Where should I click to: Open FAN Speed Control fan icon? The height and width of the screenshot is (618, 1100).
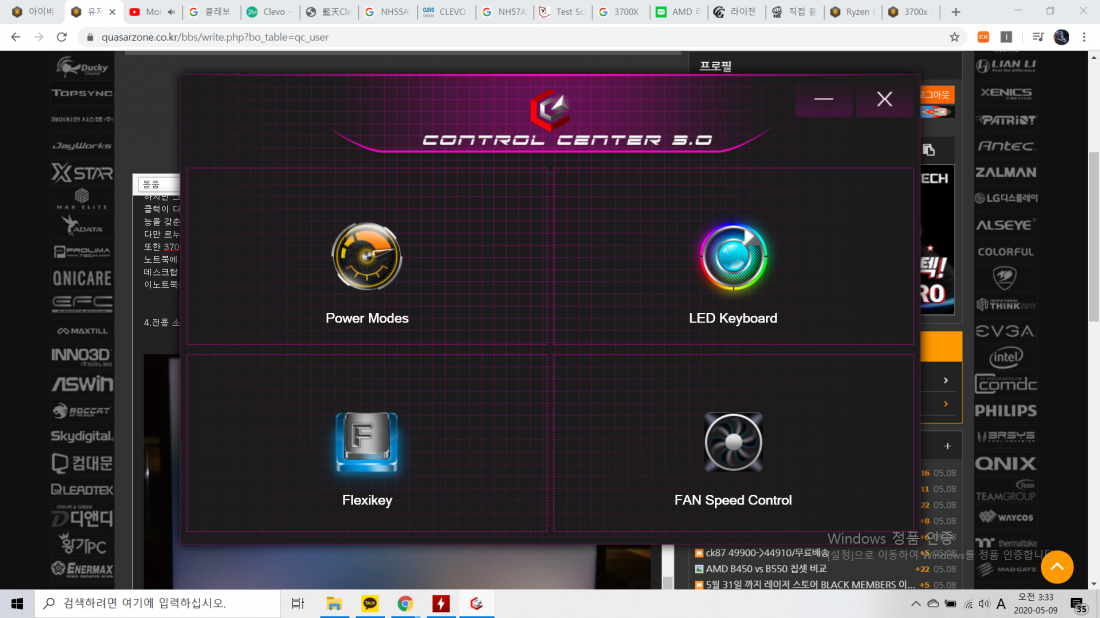point(733,442)
